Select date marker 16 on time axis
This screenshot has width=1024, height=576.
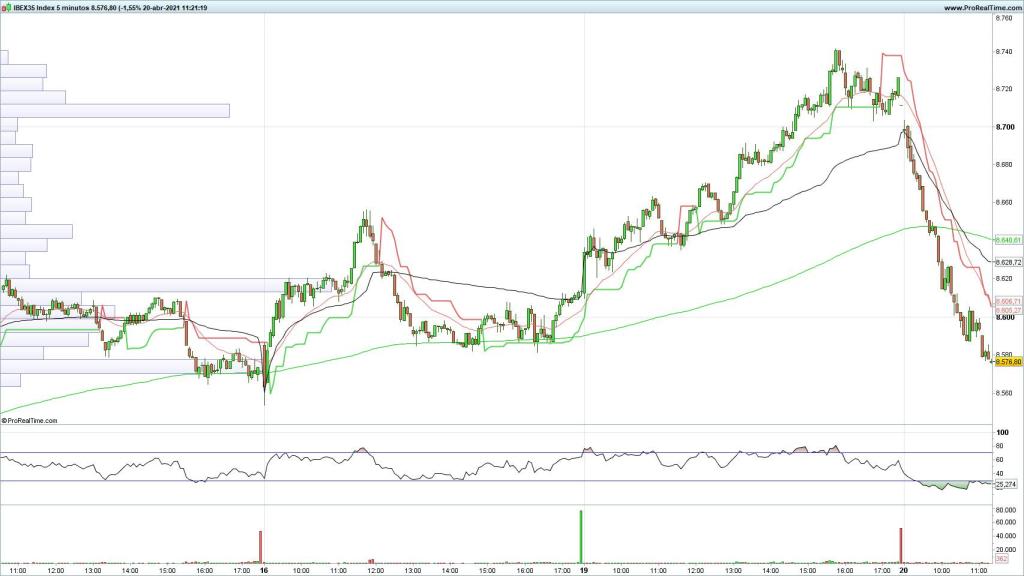[264, 570]
